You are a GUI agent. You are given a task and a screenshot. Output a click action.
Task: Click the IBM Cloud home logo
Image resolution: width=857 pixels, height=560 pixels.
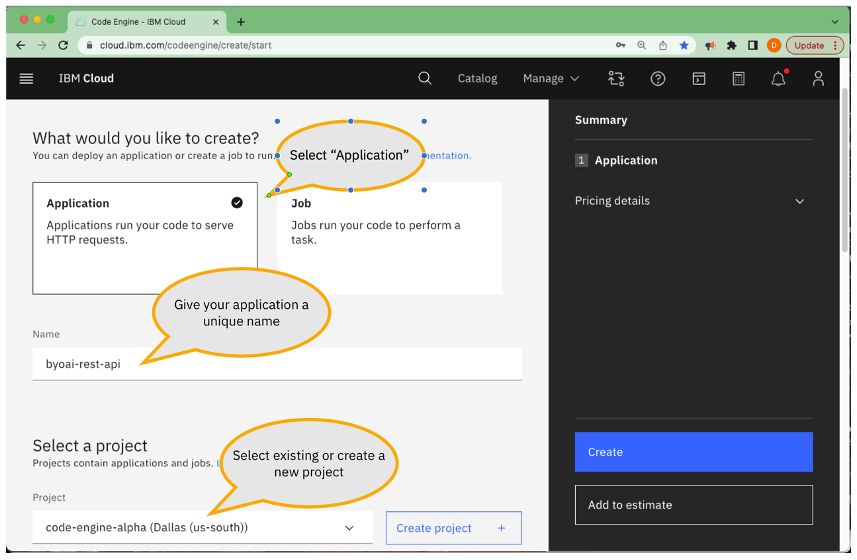tap(86, 79)
